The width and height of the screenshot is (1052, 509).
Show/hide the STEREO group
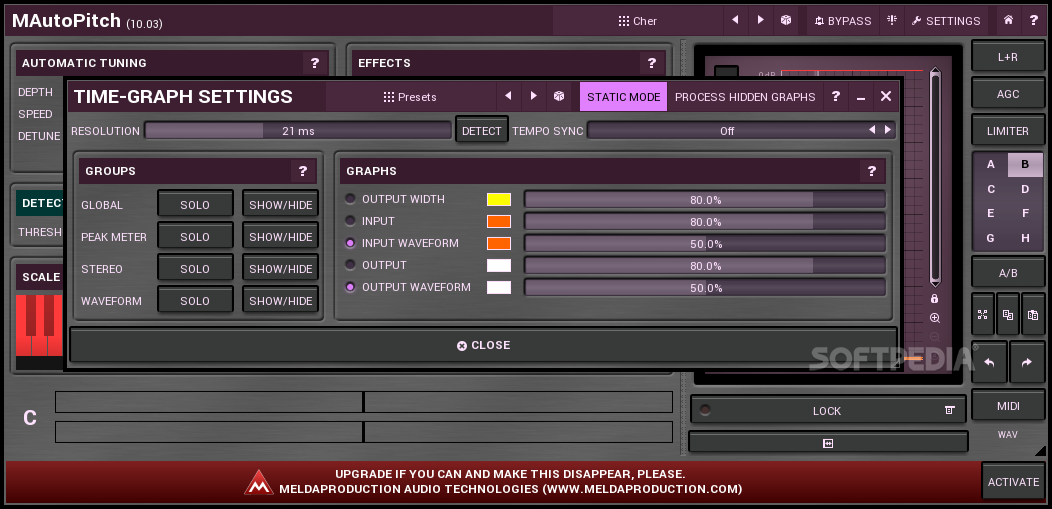point(280,268)
